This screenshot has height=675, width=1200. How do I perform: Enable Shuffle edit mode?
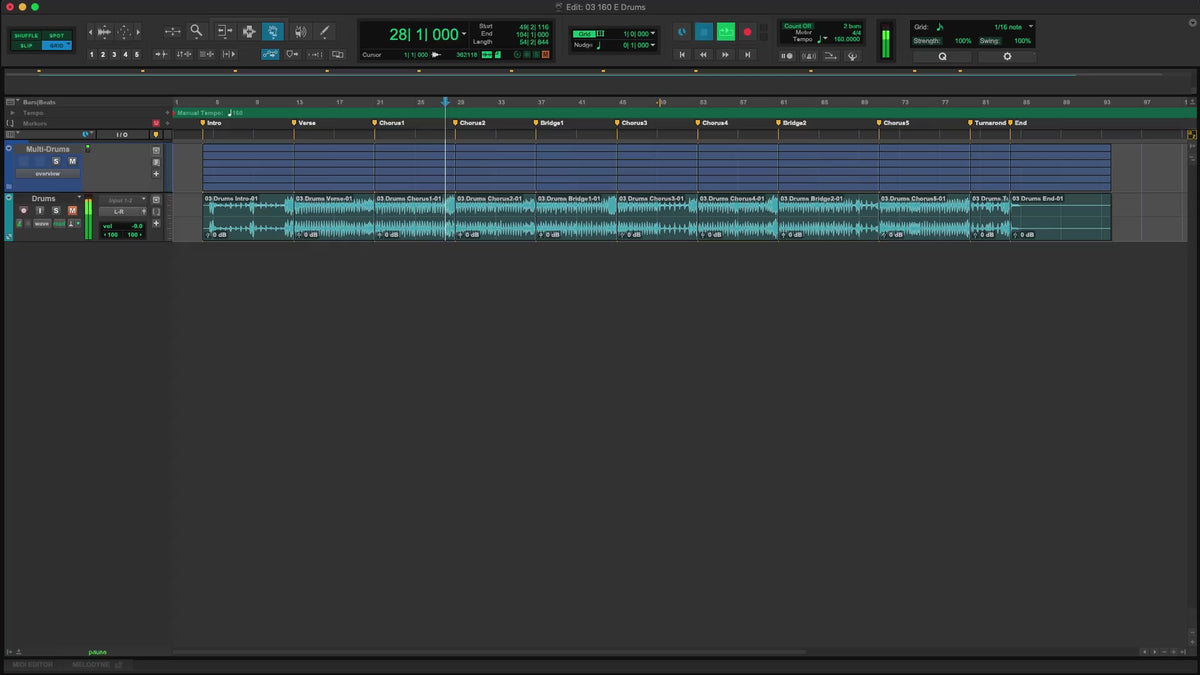pyautogui.click(x=26, y=36)
